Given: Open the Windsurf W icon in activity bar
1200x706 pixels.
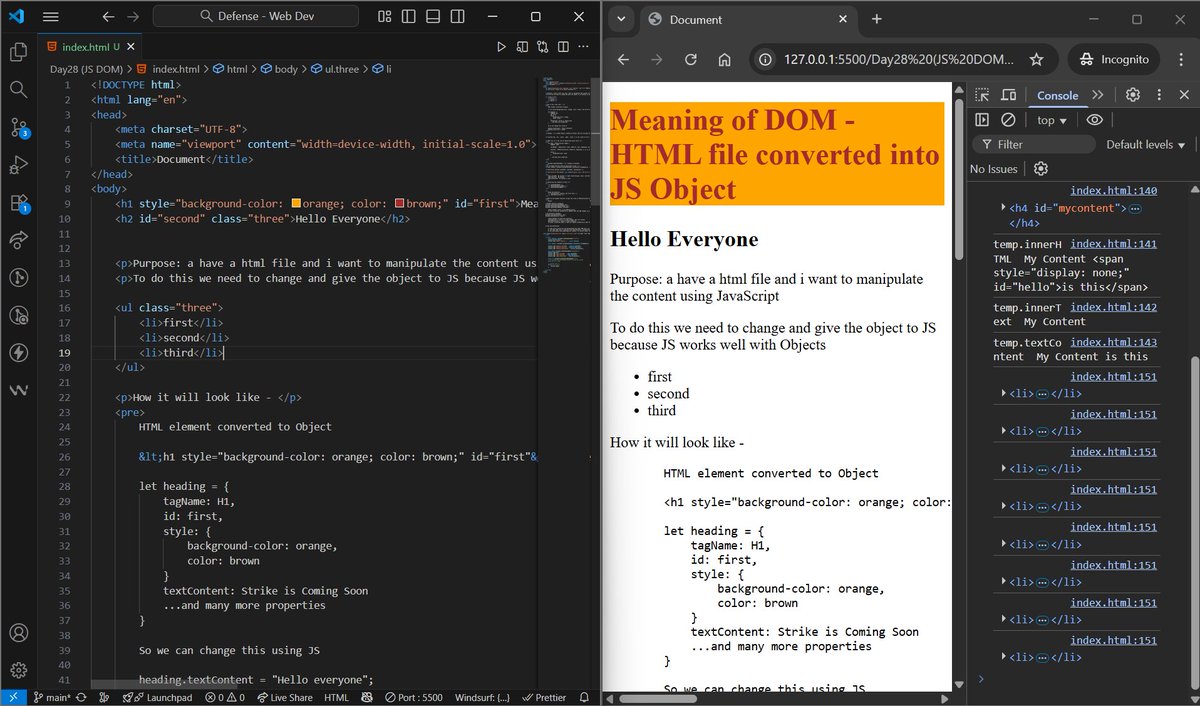Looking at the screenshot, I should click(x=18, y=391).
